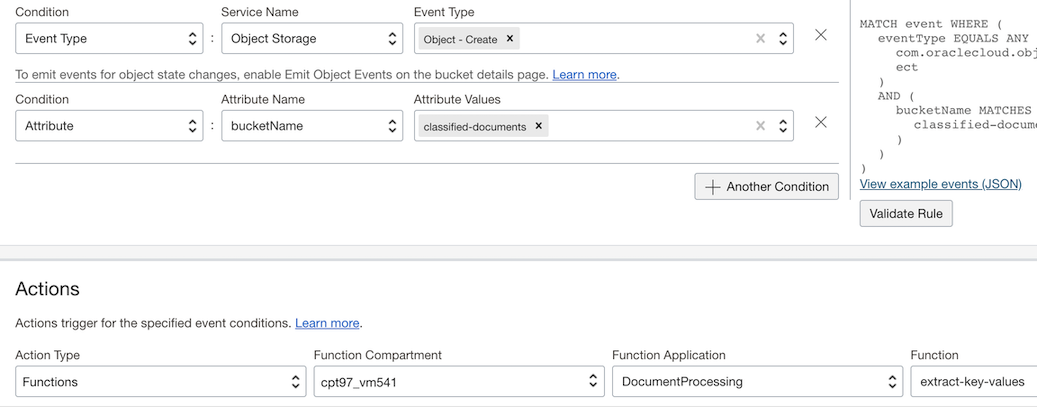Select the Function extract-key-values dropdown

pyautogui.click(x=972, y=382)
